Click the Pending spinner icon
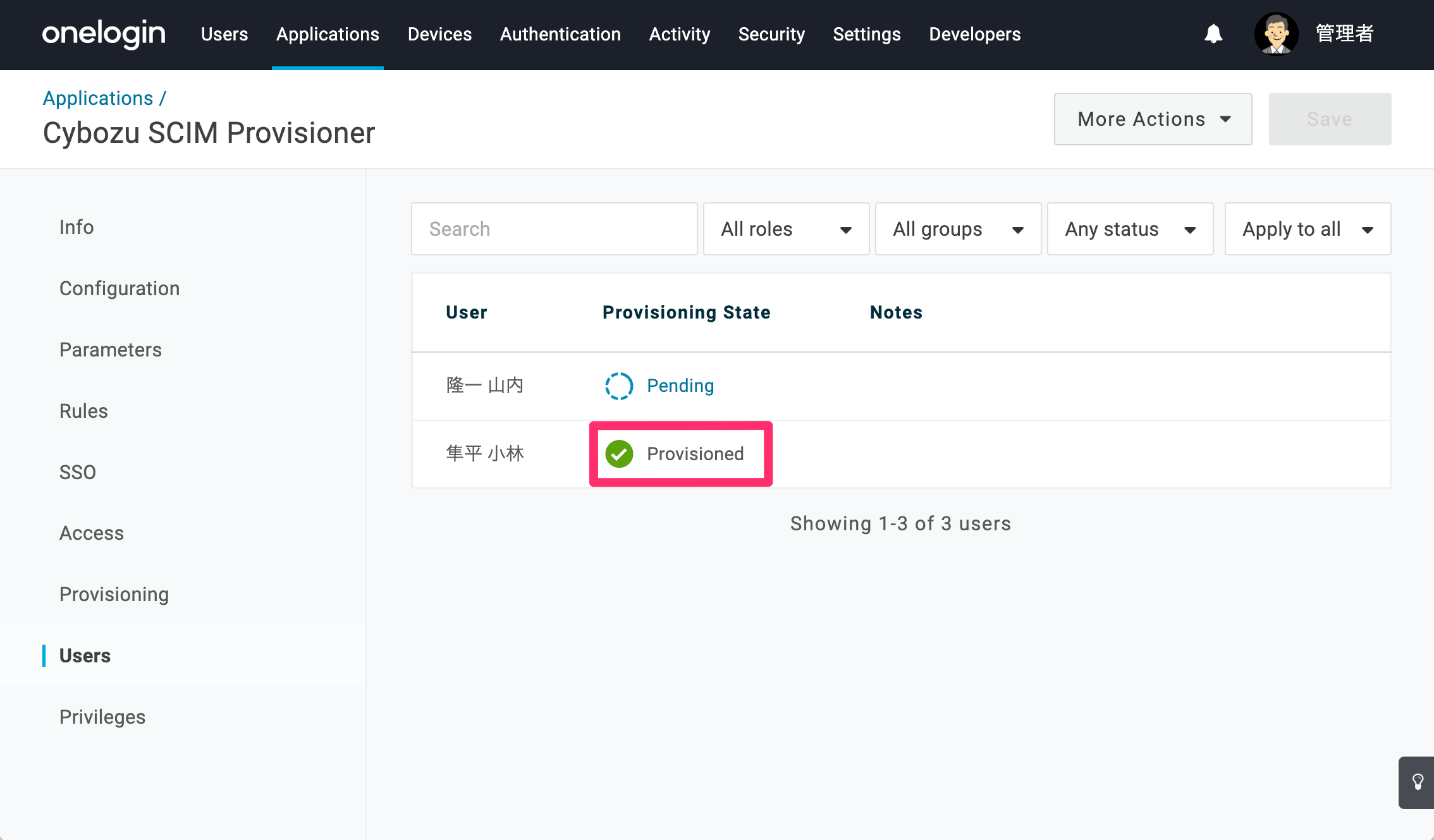This screenshot has height=840, width=1434. 619,386
